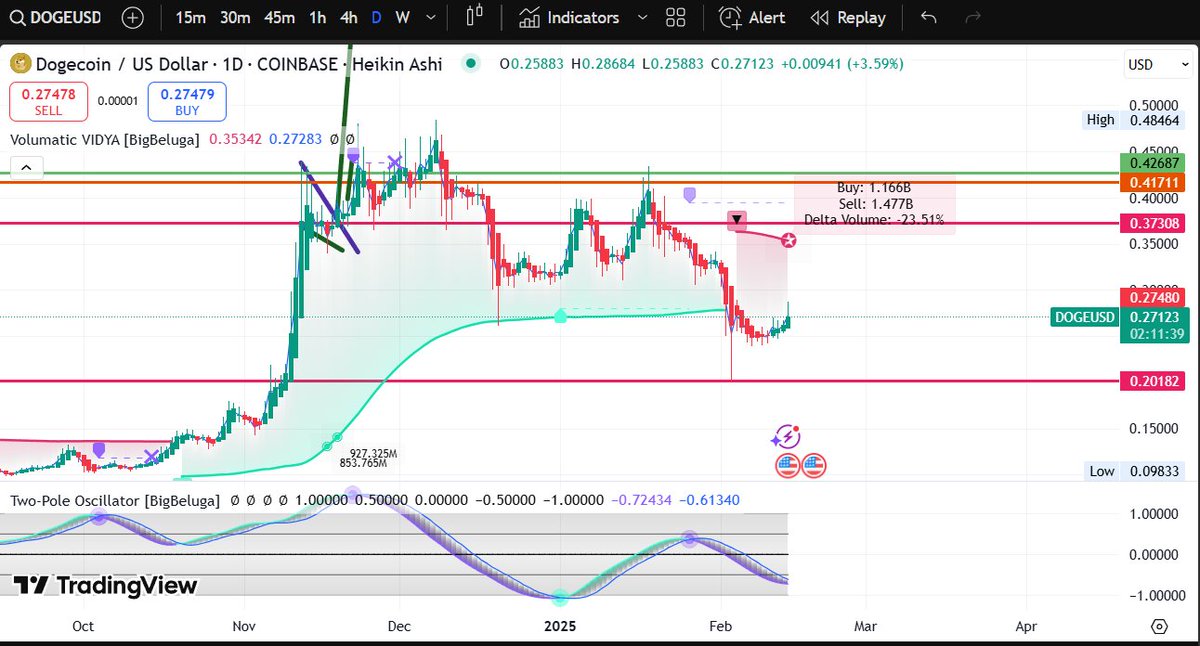Open the layout templates grid icon
The height and width of the screenshot is (646, 1200).
pos(676,18)
